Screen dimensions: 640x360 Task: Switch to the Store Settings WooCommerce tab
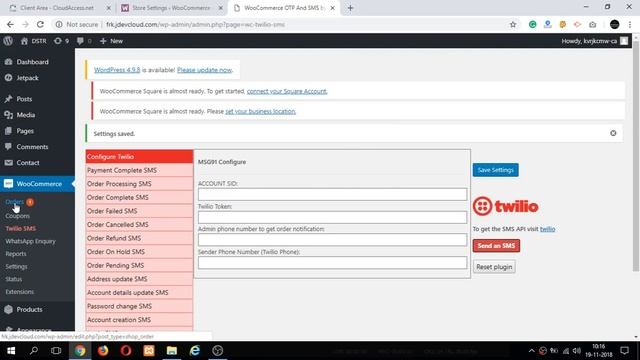coord(172,8)
